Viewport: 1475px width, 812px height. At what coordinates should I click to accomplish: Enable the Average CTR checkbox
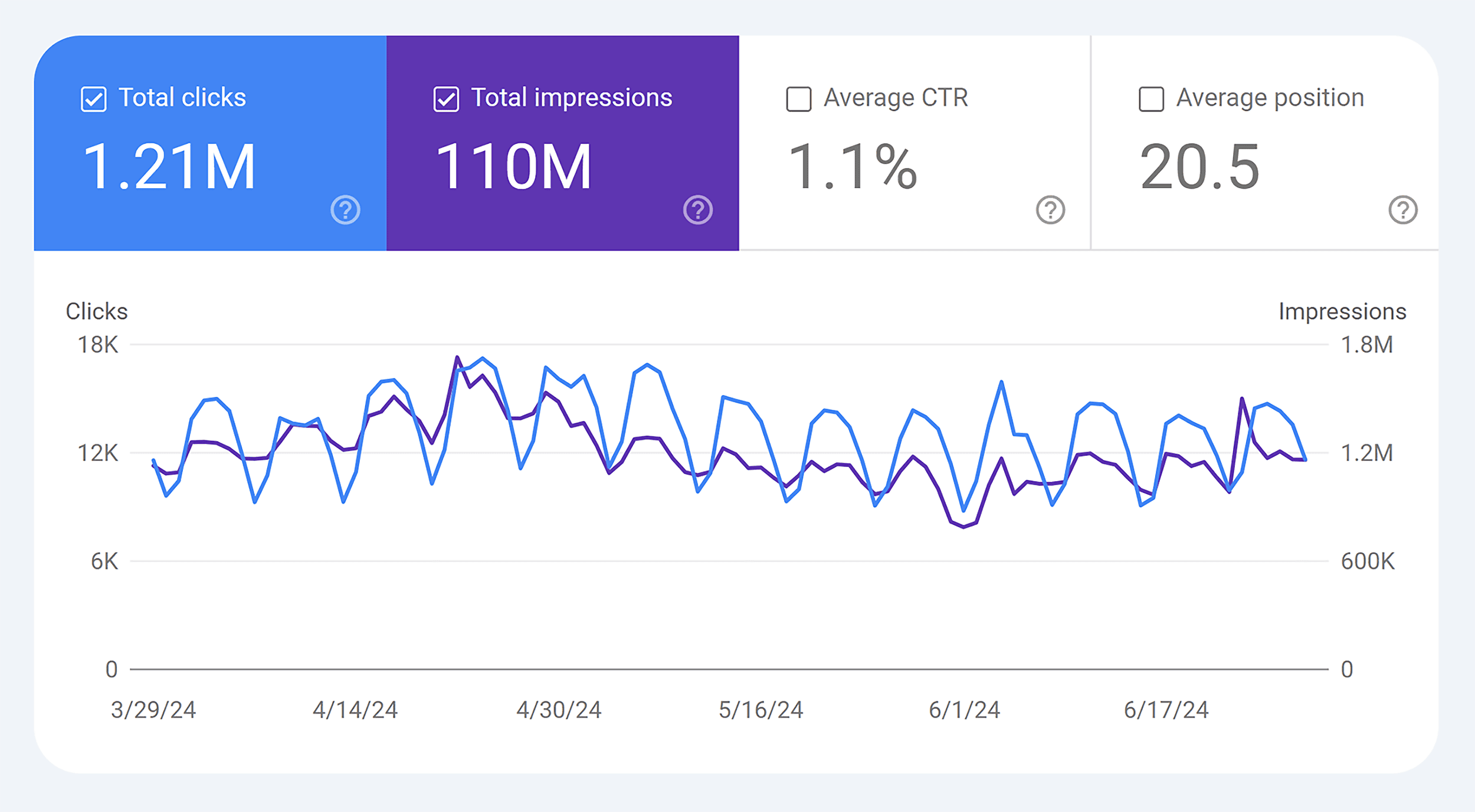point(798,98)
